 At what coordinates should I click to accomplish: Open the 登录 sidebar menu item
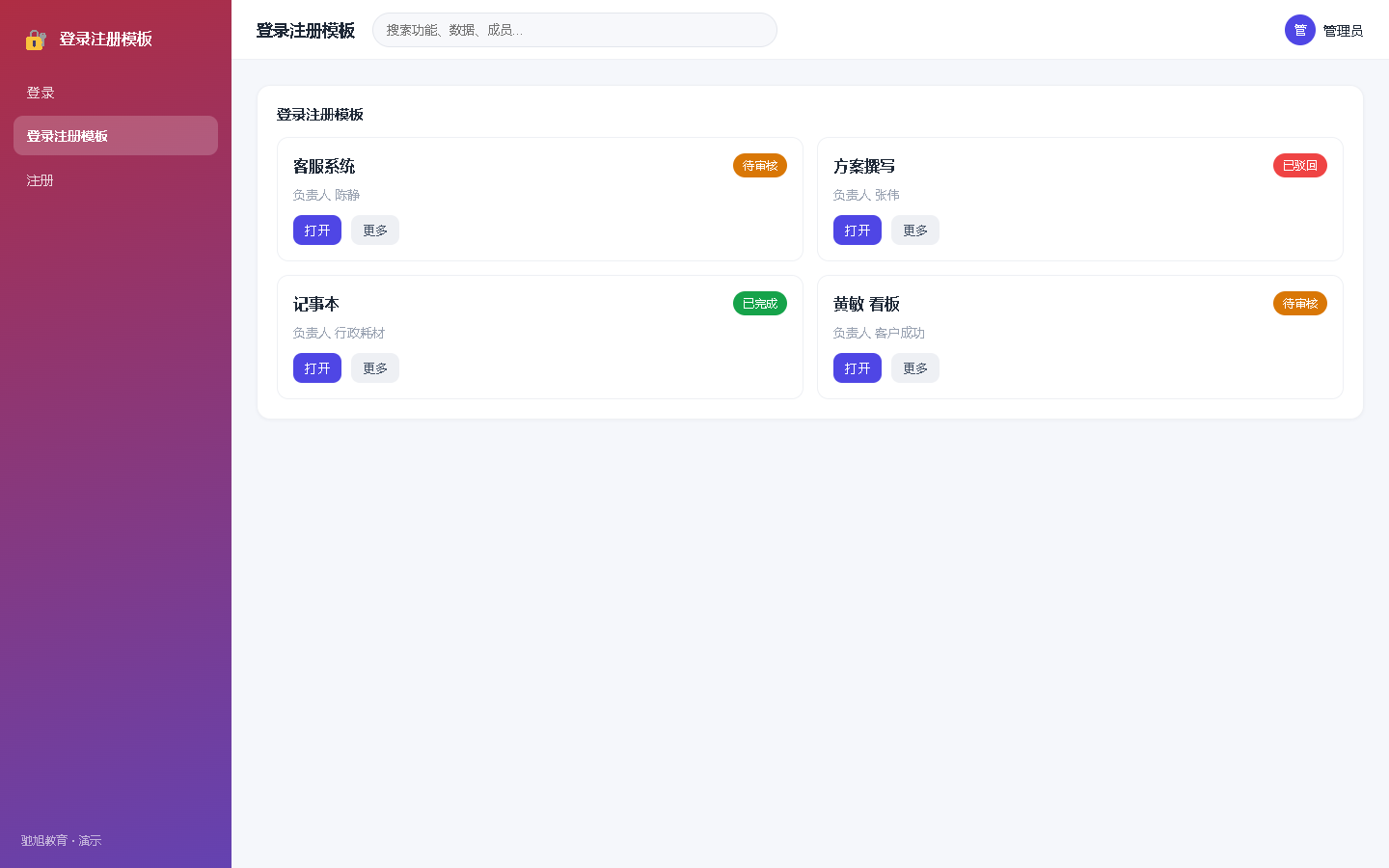pos(116,93)
